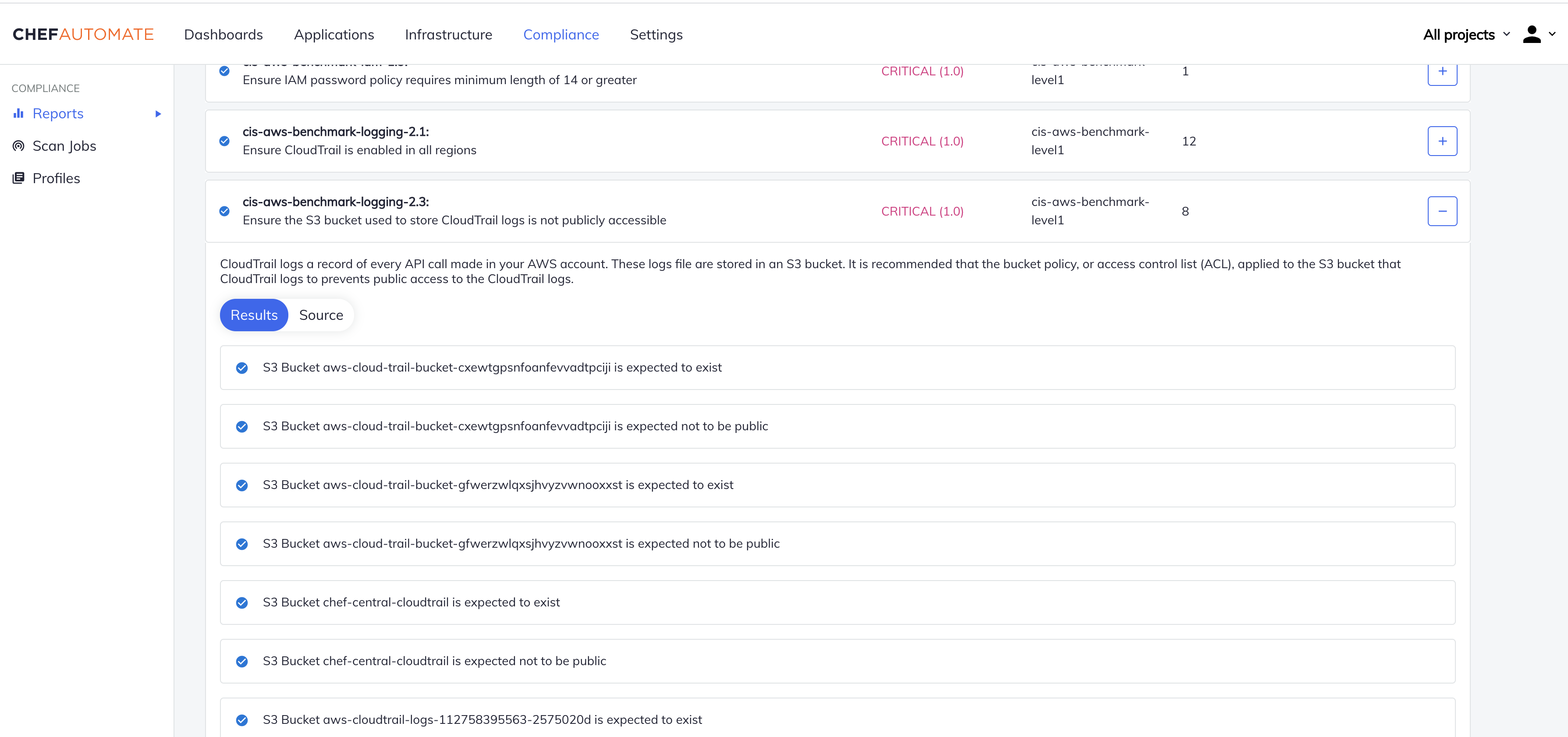Click the Chef Automate logo
This screenshot has width=1568, height=737.
(83, 35)
